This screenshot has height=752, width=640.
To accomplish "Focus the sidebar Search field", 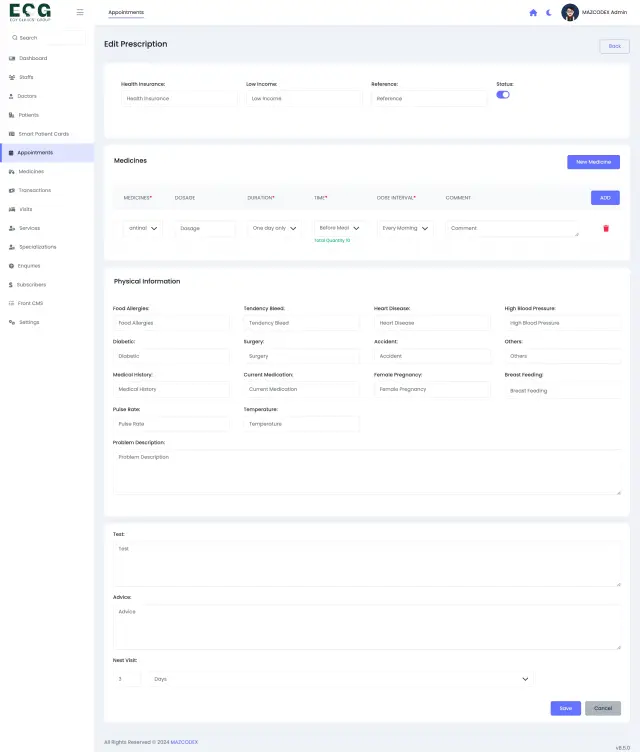I will tap(48, 38).
